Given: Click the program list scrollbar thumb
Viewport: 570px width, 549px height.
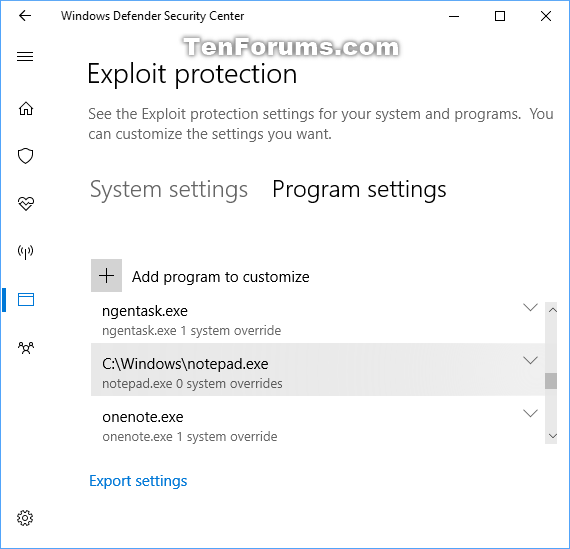Looking at the screenshot, I should (x=551, y=381).
